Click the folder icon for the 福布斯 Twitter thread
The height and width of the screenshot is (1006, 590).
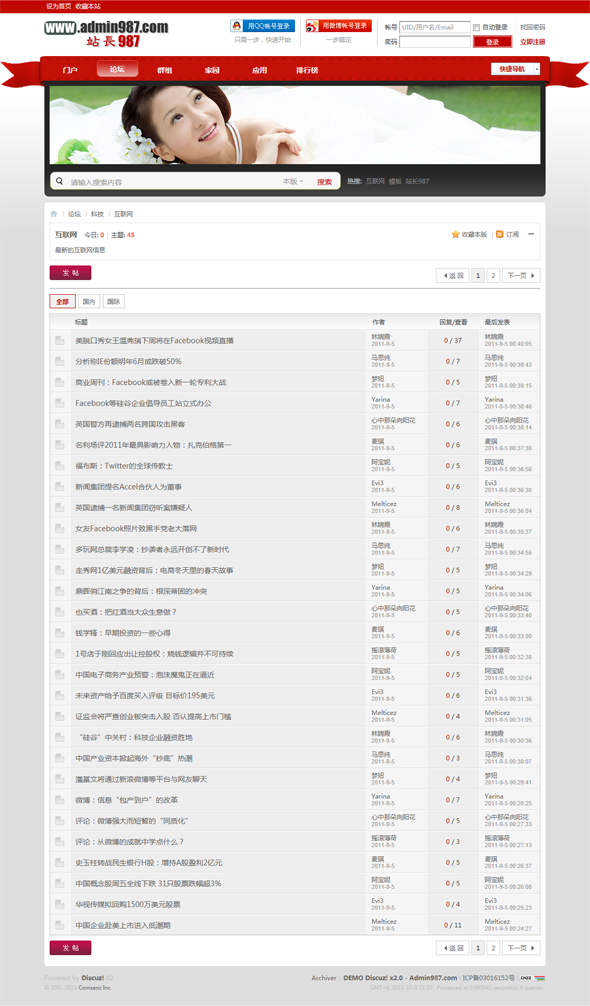[60, 466]
